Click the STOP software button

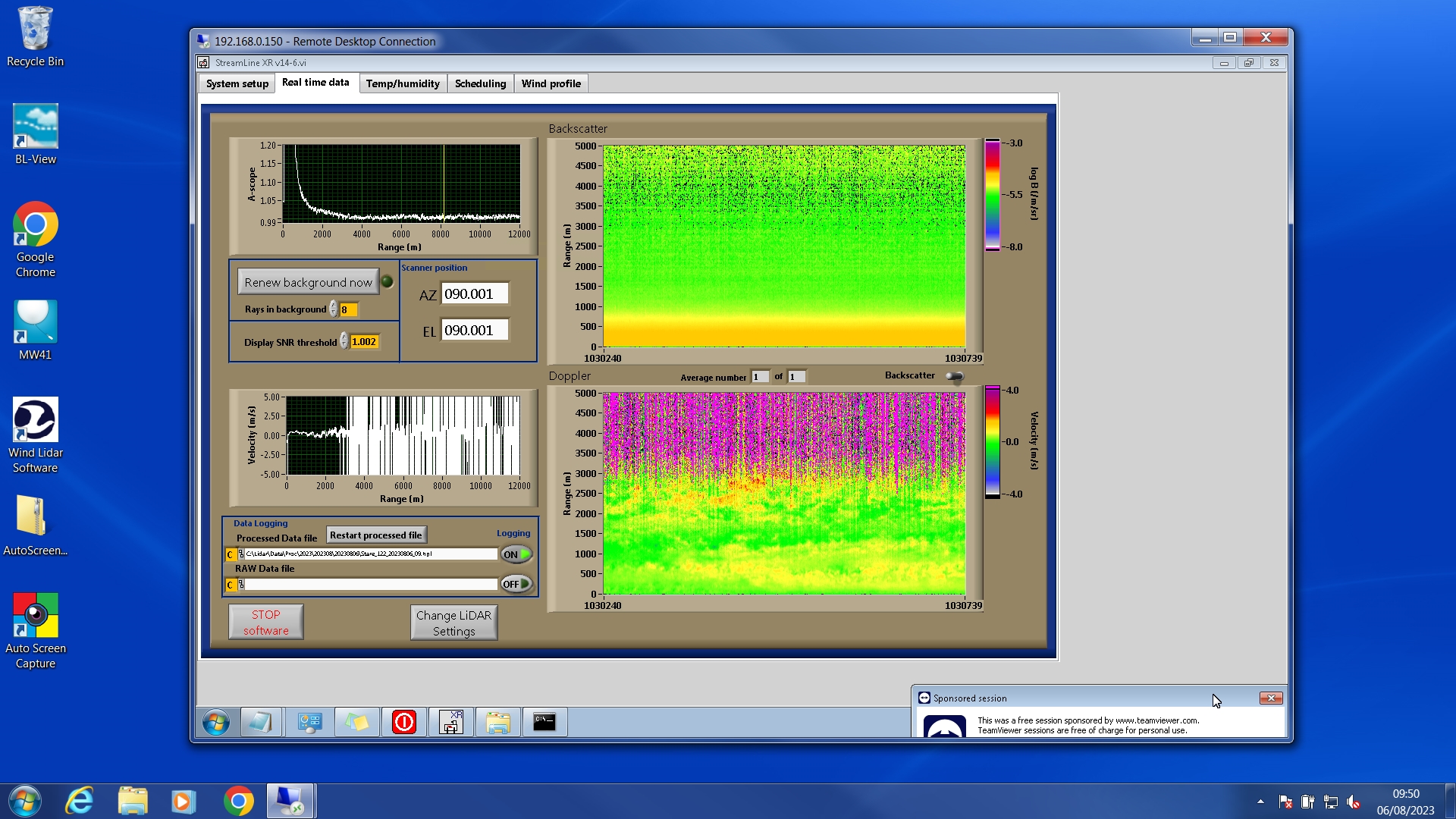265,622
